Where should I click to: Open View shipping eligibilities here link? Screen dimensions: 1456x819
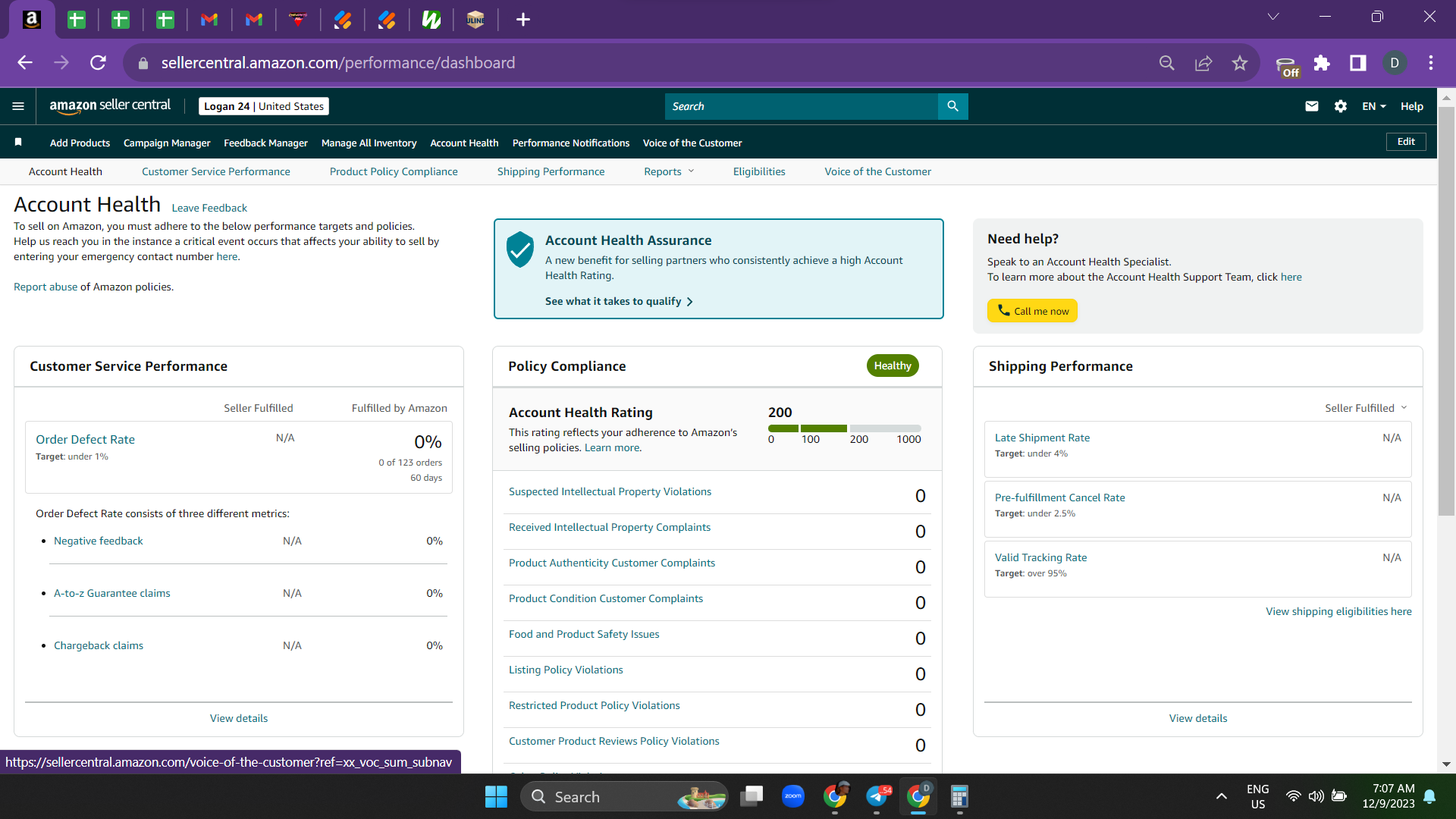click(1338, 611)
